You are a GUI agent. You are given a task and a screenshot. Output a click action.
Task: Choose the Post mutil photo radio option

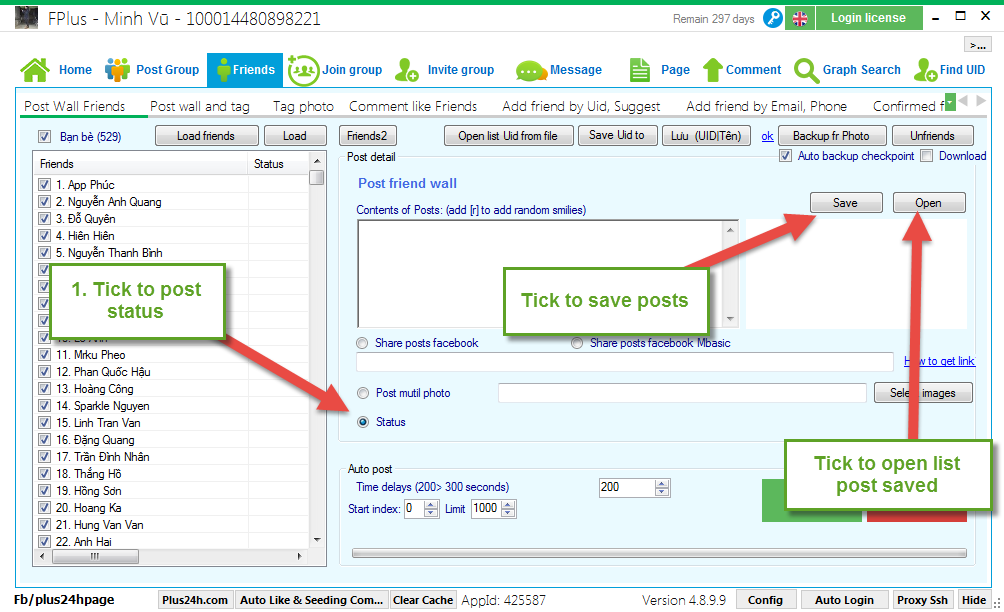[363, 393]
